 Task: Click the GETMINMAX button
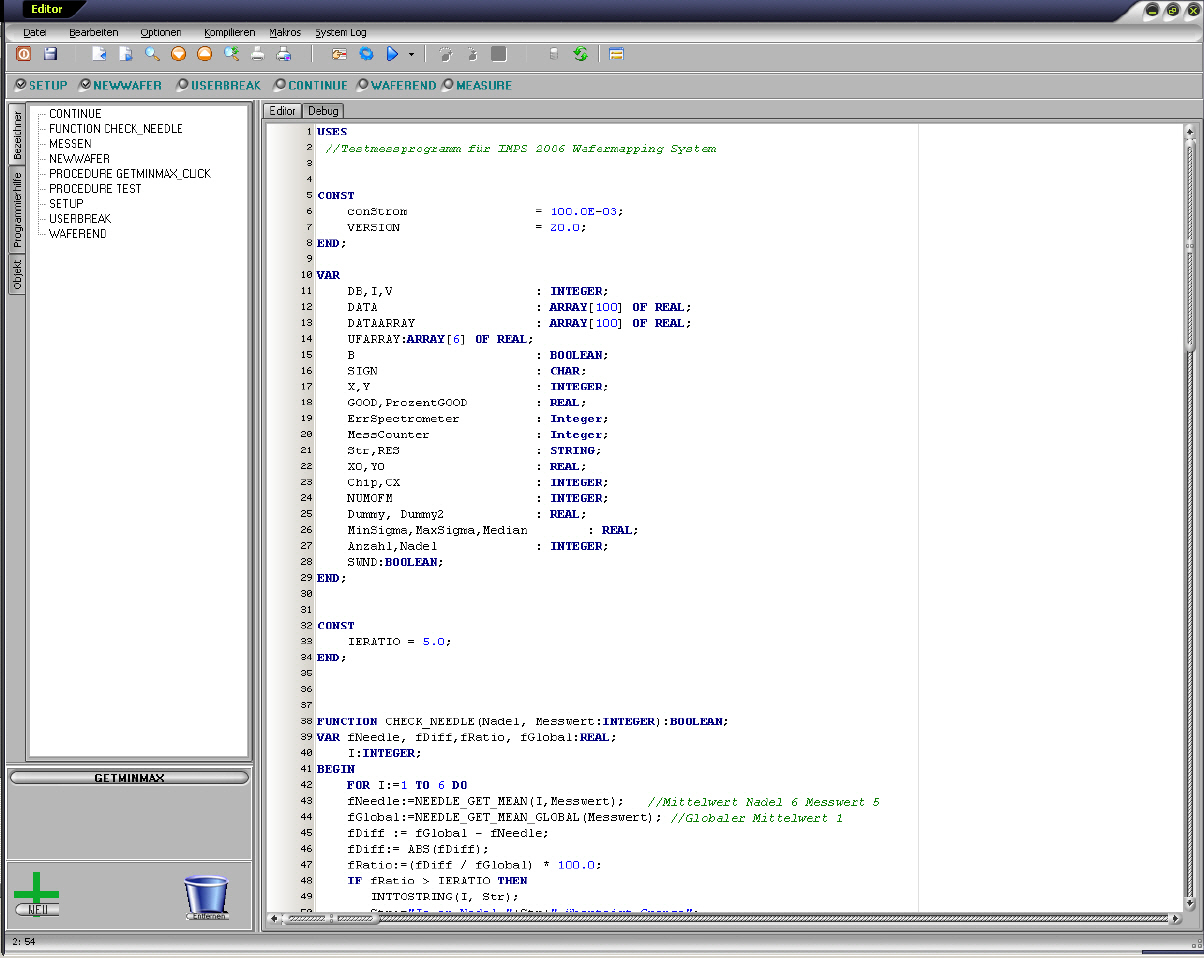coord(129,777)
